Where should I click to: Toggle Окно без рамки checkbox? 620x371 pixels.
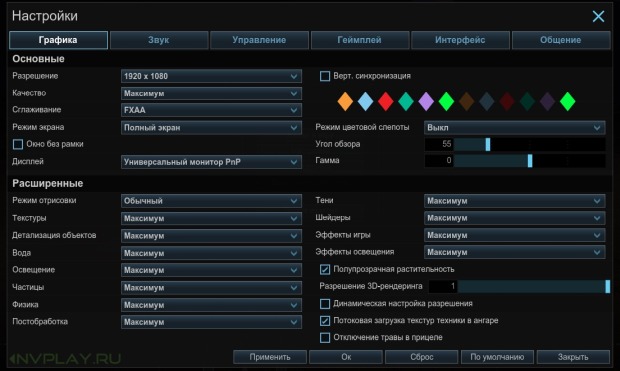tap(18, 144)
